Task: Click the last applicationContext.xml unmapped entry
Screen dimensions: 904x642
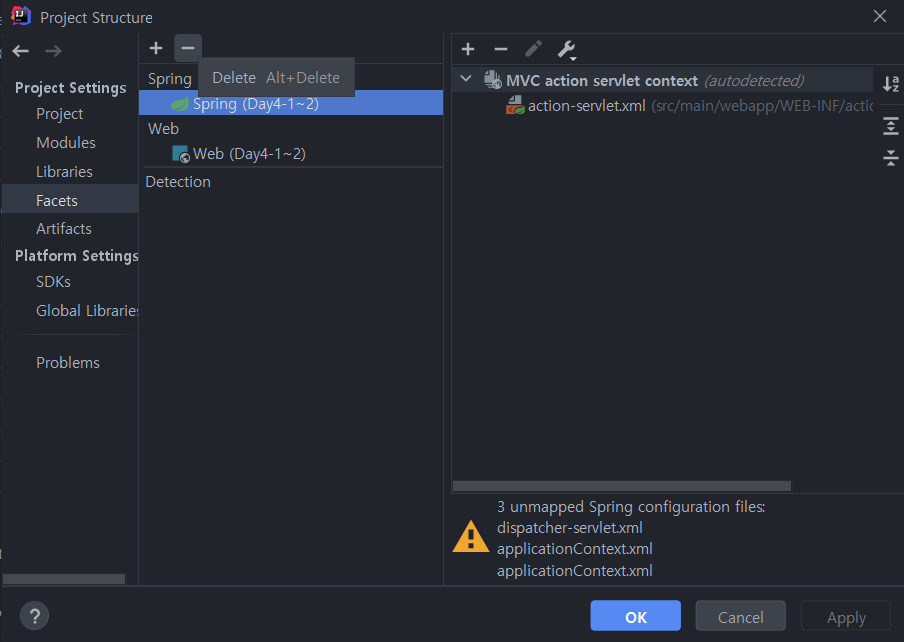Action: 575,571
